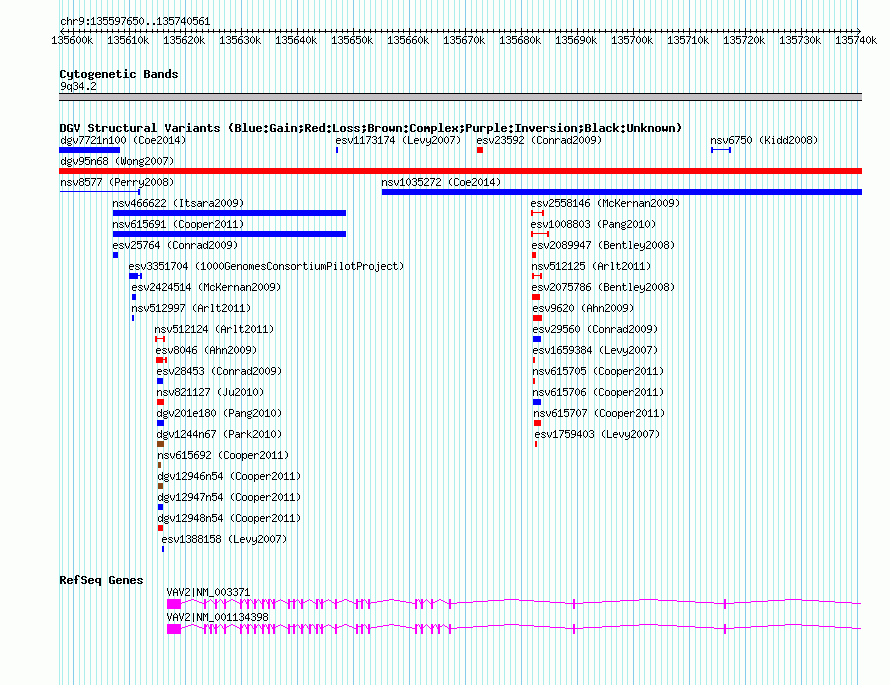
Task: Open esv8046 (Ahn2009) variant label
Action: pyautogui.click(x=206, y=350)
